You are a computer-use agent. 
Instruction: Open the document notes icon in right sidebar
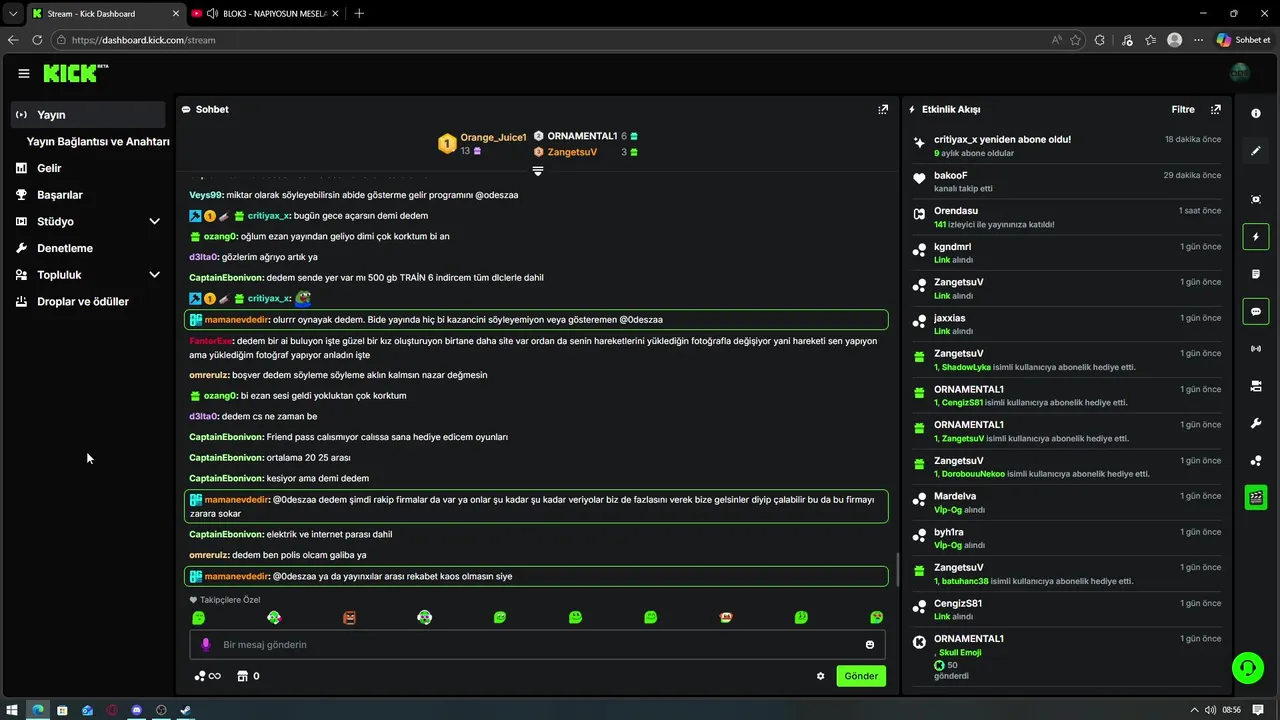1256,274
